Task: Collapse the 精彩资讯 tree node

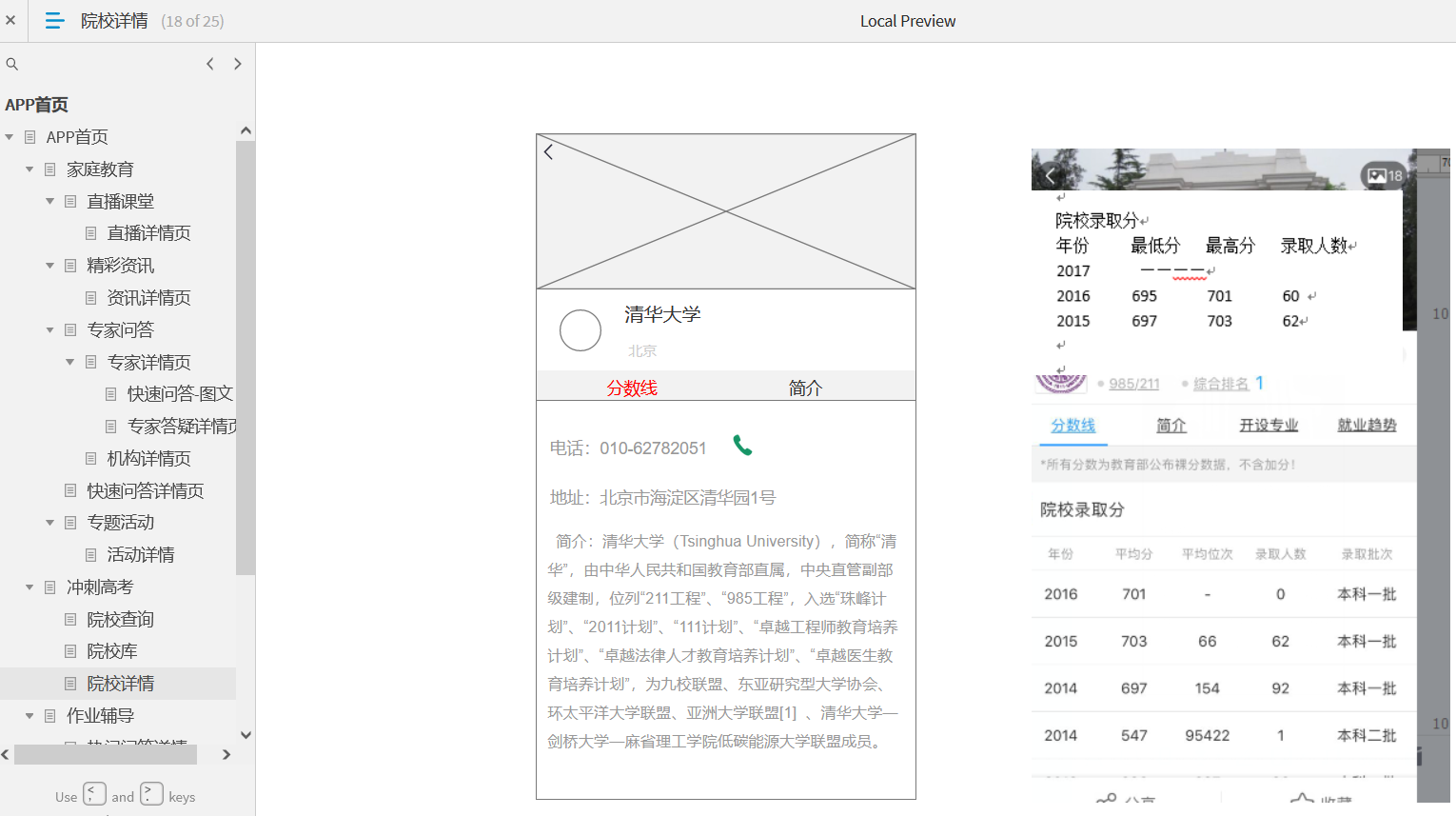Action: tap(50, 266)
